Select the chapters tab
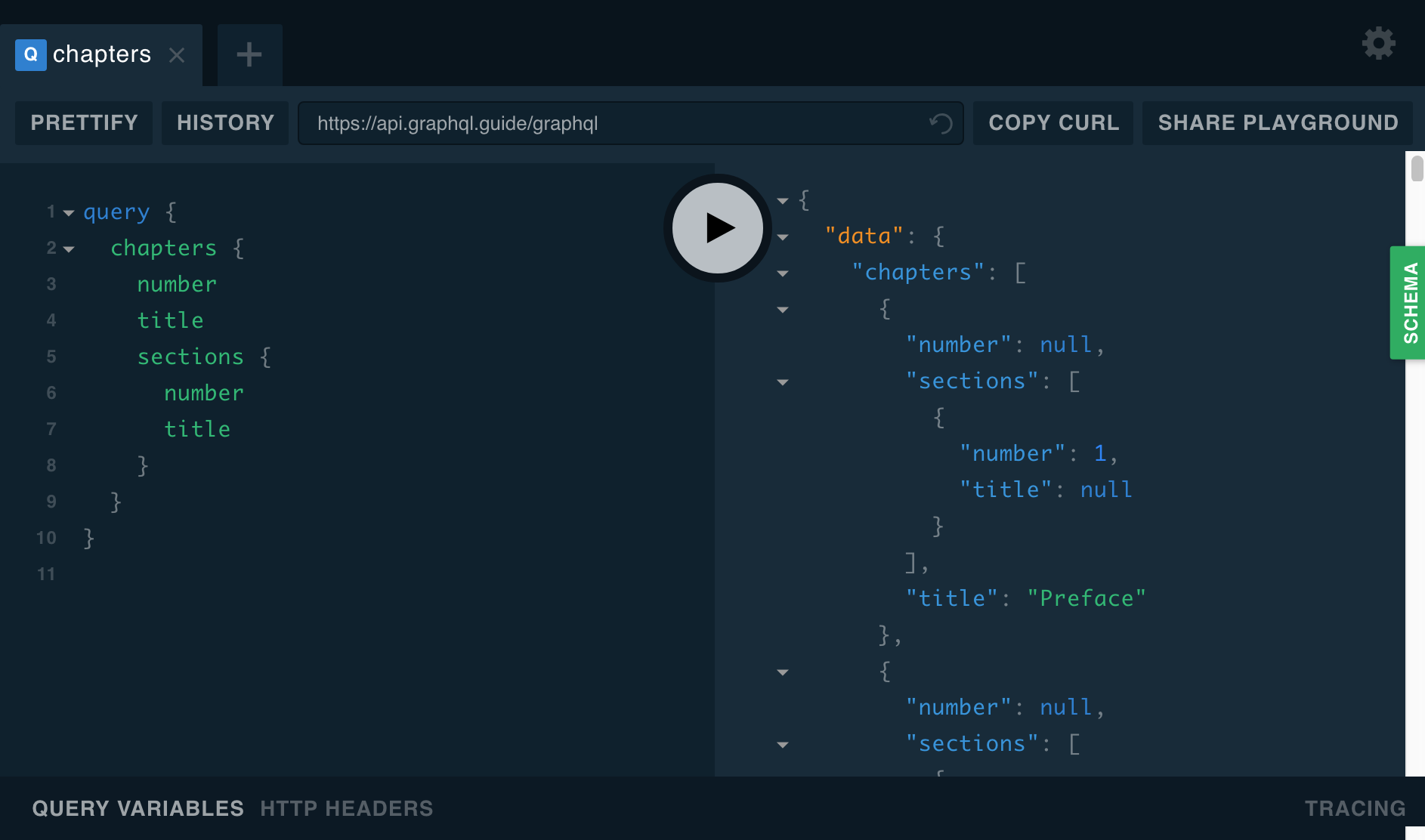Viewport: 1425px width, 840px height. 101,54
